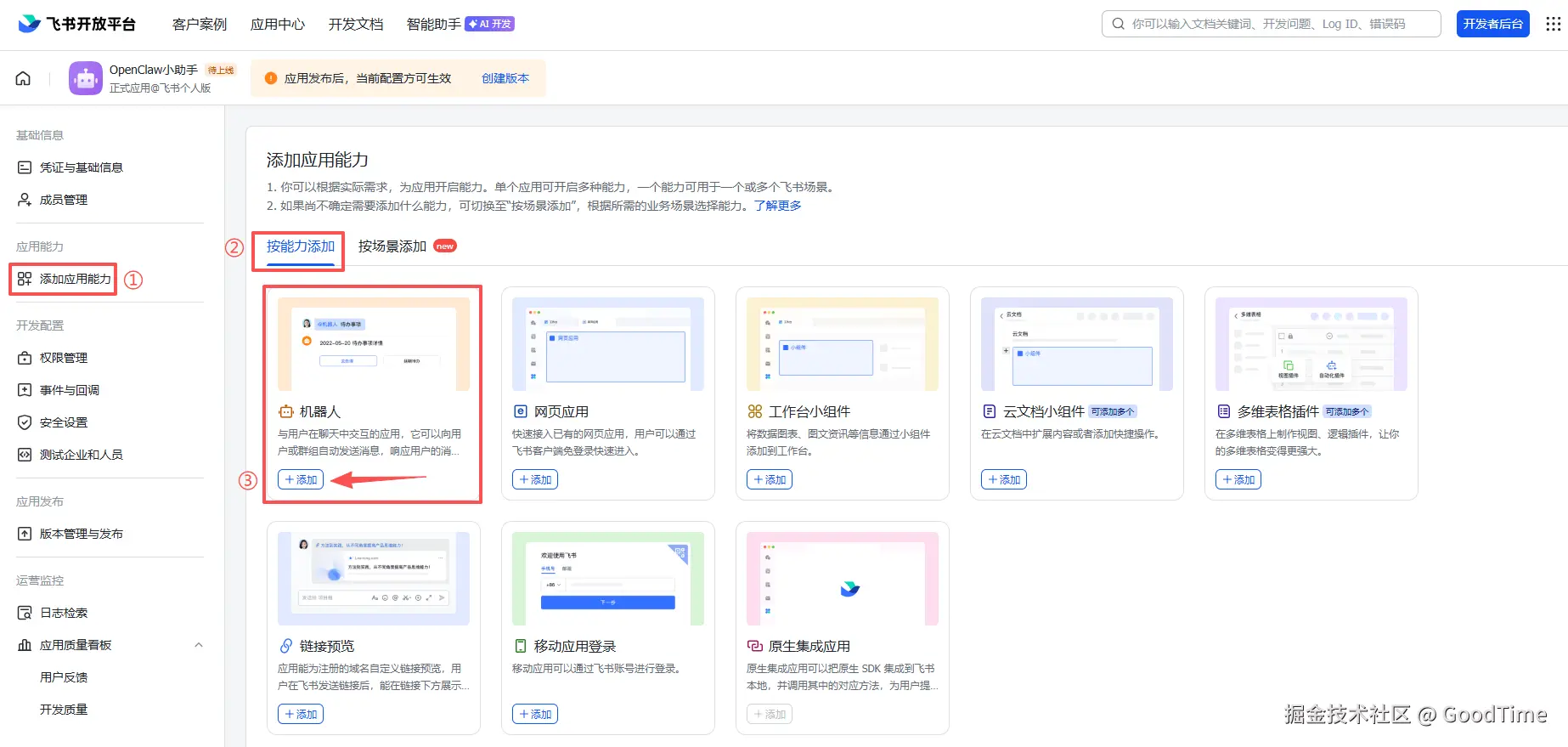The height and width of the screenshot is (747, 1568).
Task: Click the 原生集成应用 preview thumbnail
Action: pyautogui.click(x=843, y=579)
